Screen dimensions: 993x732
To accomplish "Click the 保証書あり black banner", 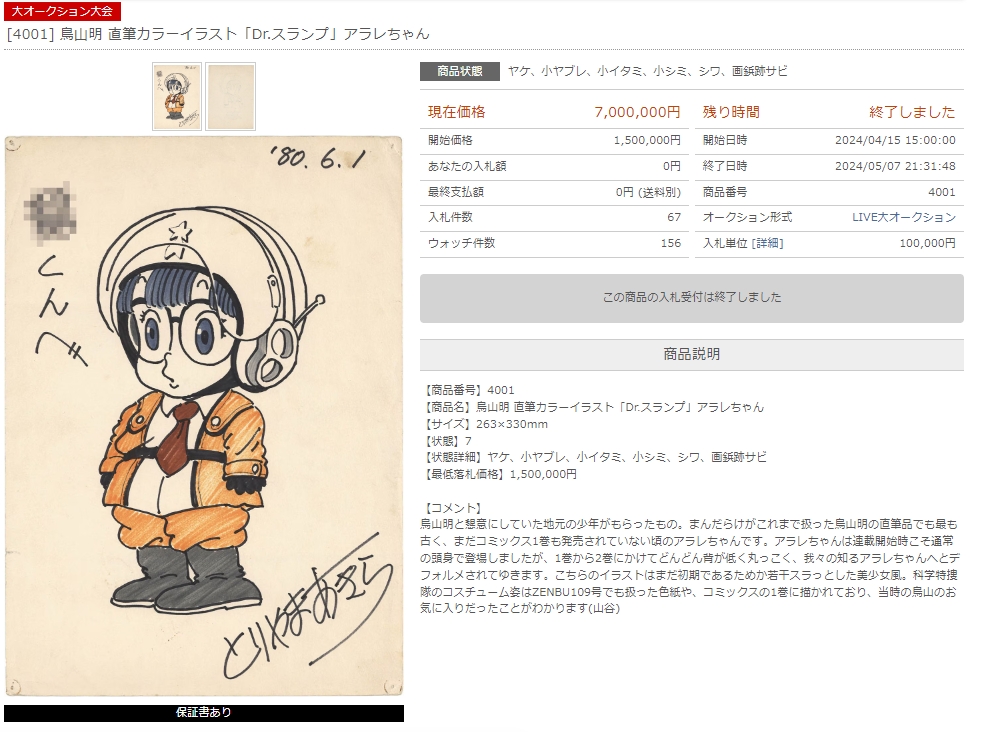I will click(x=204, y=712).
